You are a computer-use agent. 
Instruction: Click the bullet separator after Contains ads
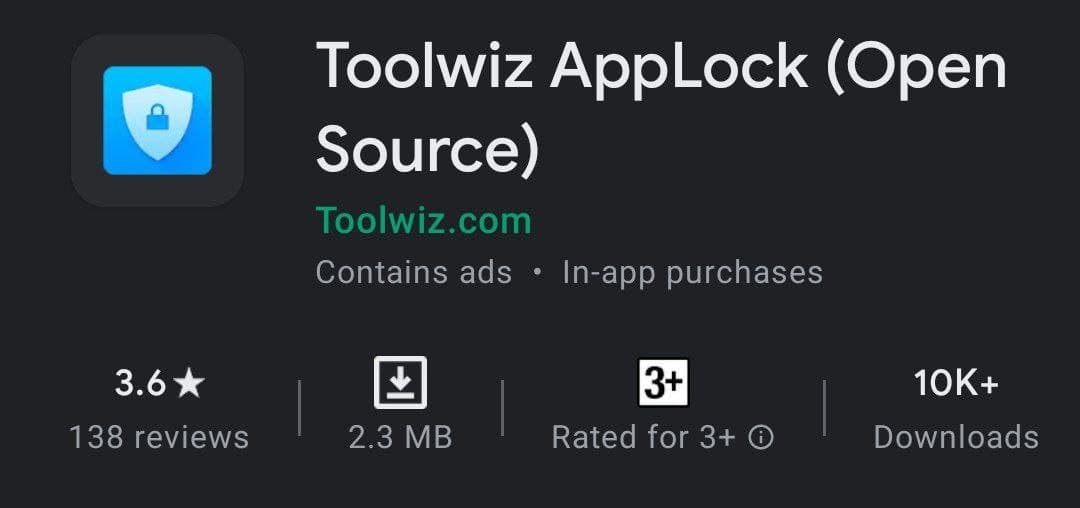(x=537, y=273)
